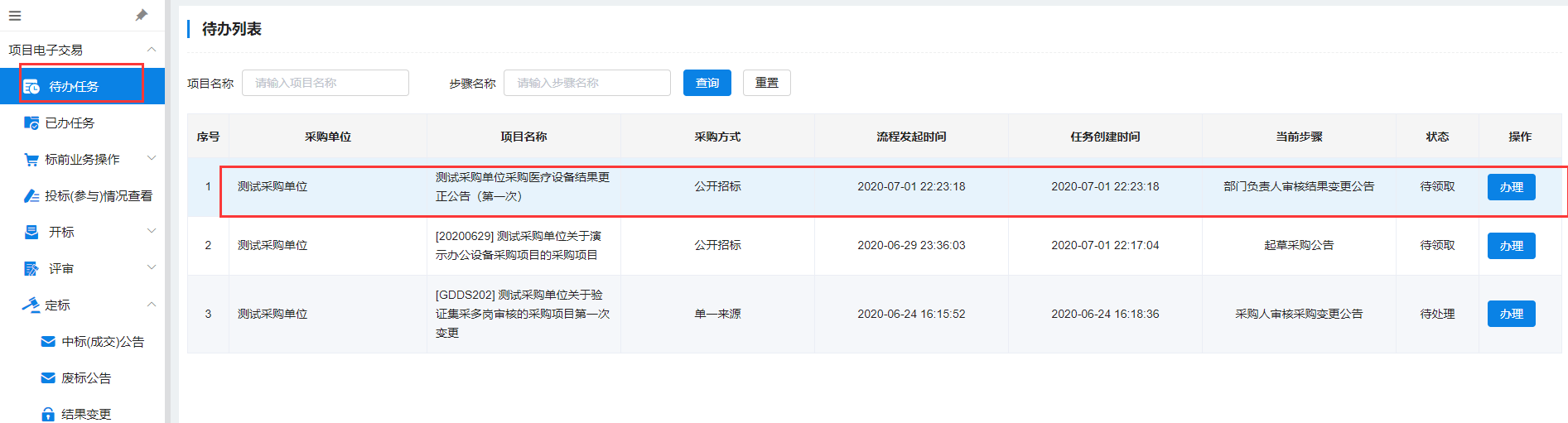
Task: Click the 投标(参与)情况查看 pen icon
Action: [x=31, y=196]
